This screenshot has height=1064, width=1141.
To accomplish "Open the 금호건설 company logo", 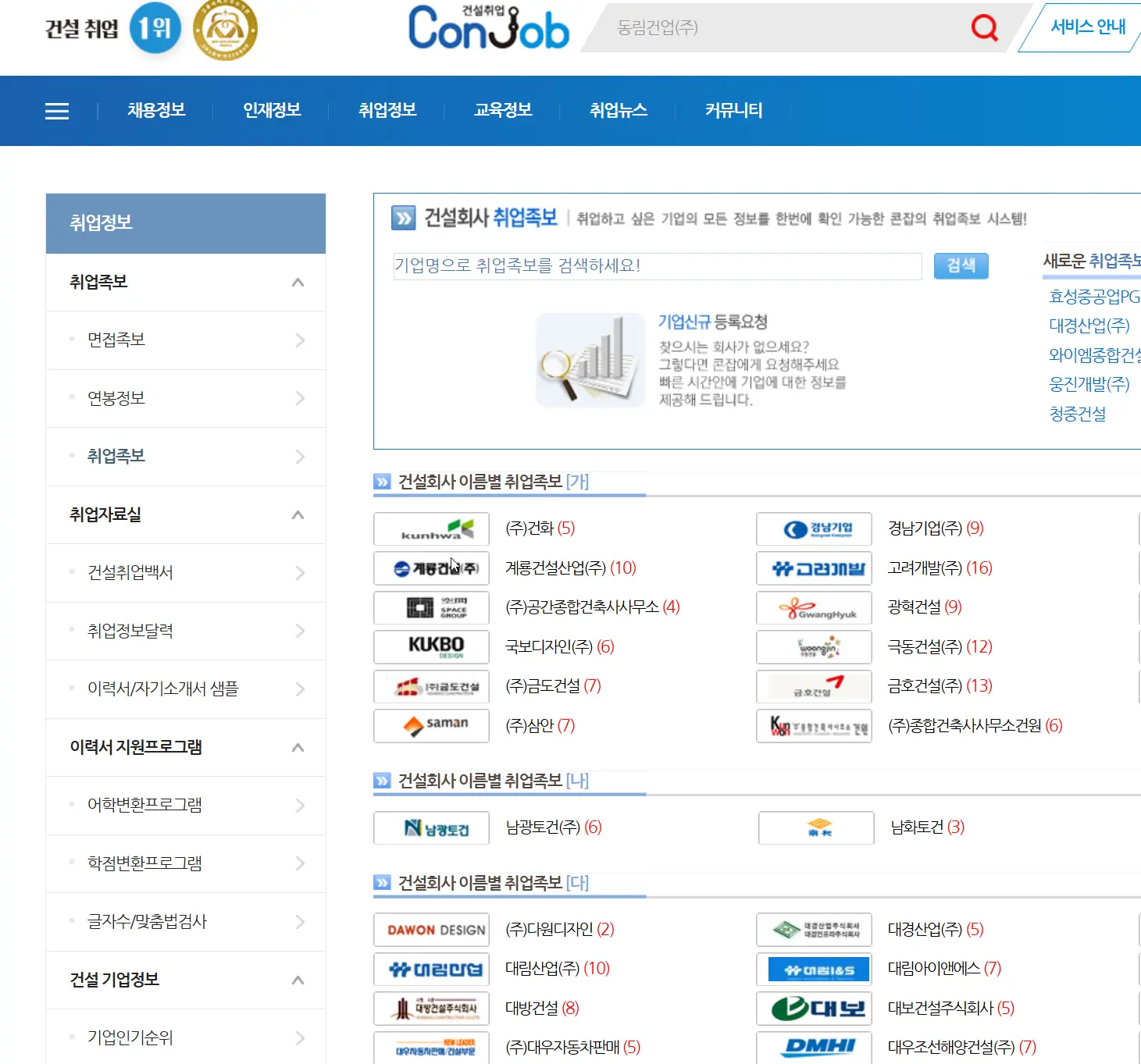I will (815, 686).
